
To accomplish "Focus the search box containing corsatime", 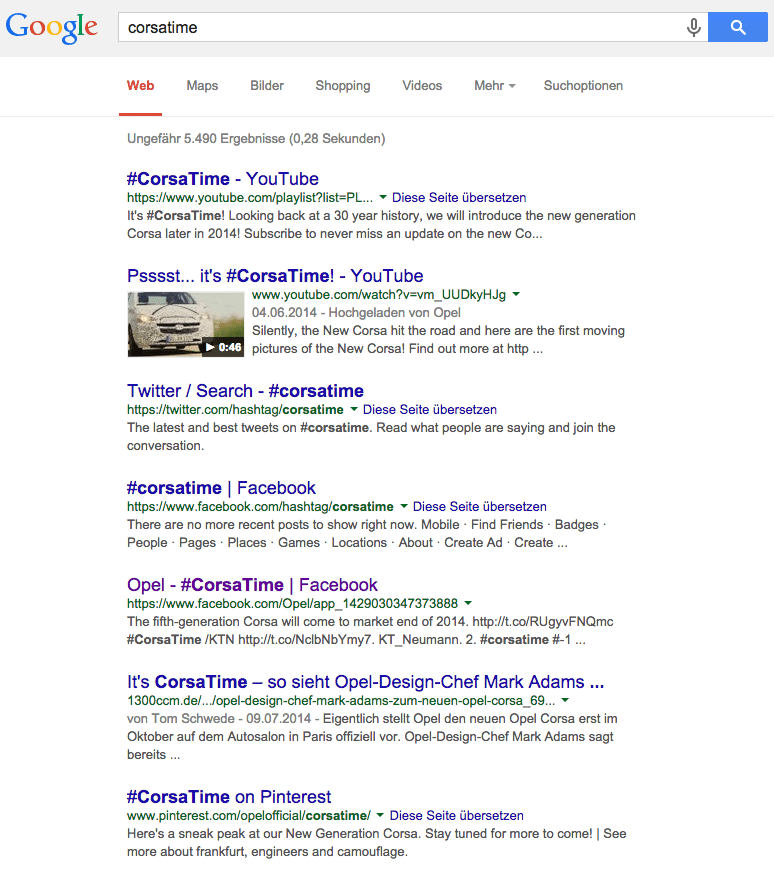I will (x=413, y=27).
